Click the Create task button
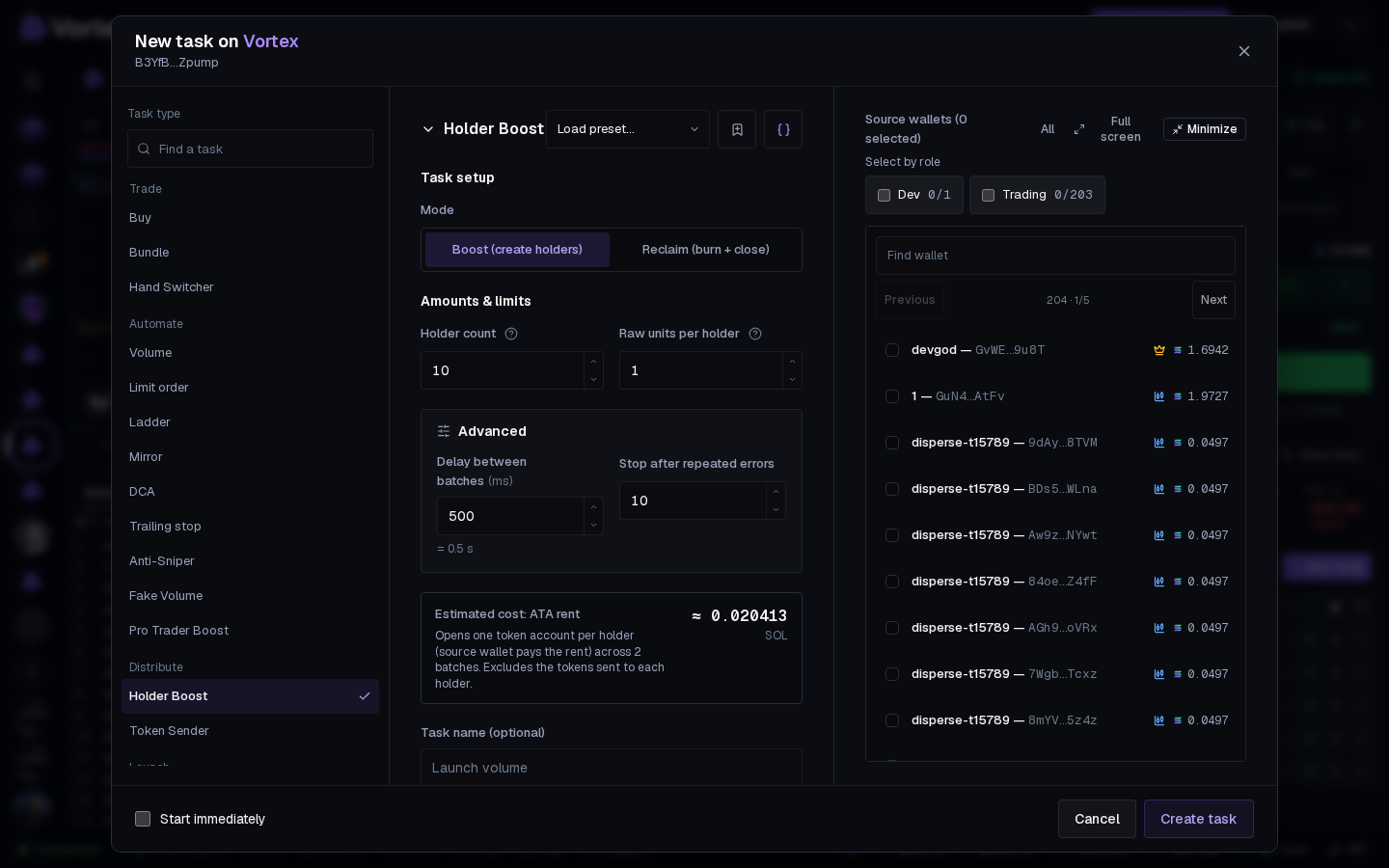 [1199, 819]
